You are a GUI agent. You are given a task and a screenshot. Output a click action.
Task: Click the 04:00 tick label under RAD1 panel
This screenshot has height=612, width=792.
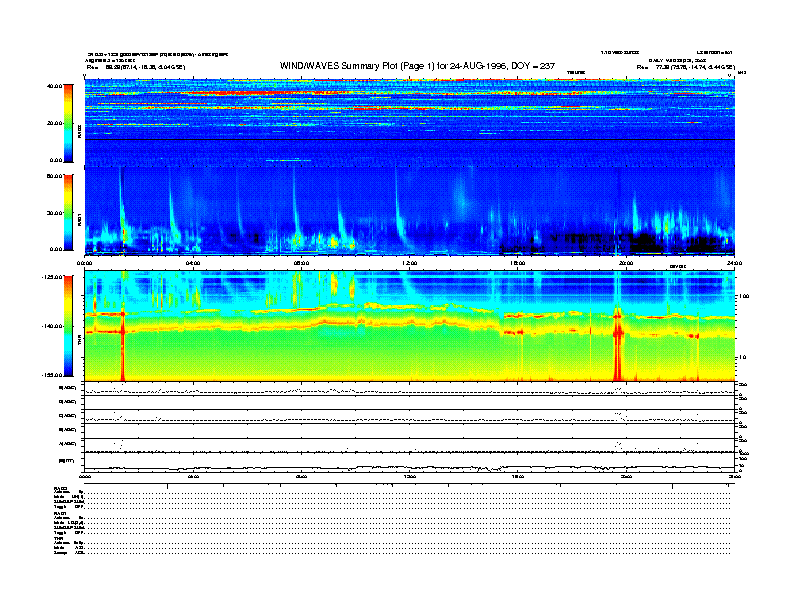(193, 263)
